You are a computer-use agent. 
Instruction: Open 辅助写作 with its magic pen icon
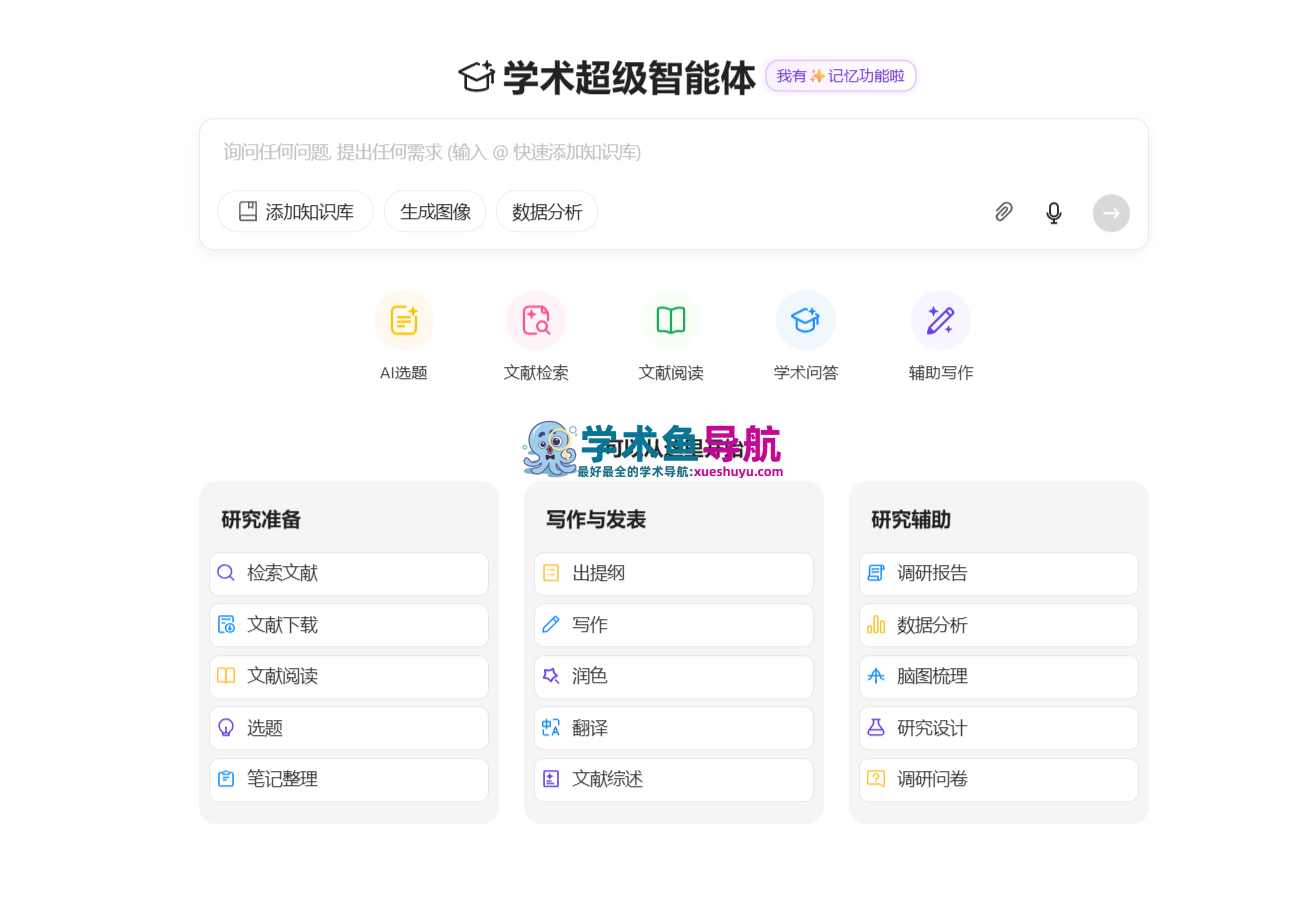[940, 319]
